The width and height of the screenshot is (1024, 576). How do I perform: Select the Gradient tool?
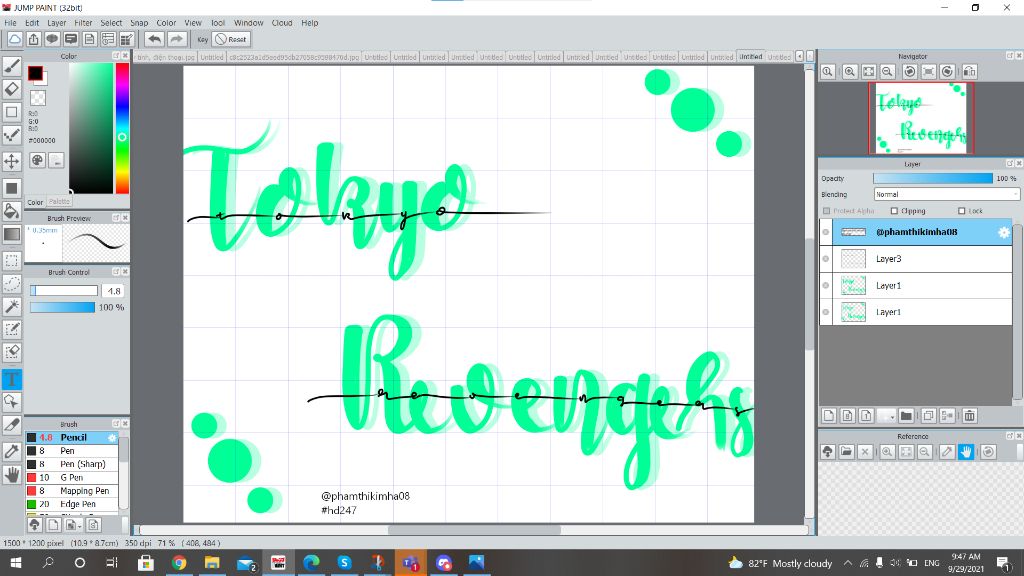click(x=12, y=234)
